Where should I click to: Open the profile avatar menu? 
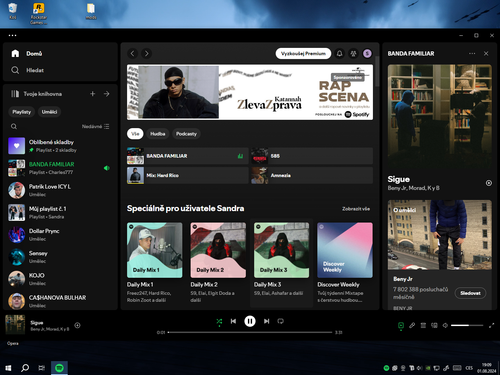[x=367, y=54]
